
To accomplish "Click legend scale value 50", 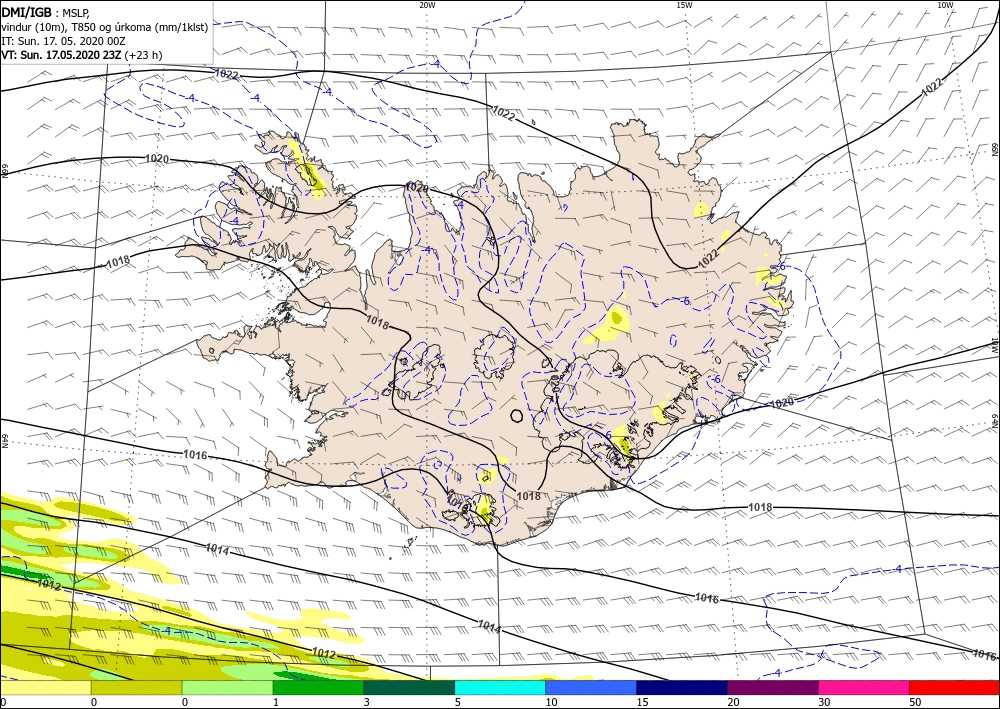I will (x=915, y=702).
